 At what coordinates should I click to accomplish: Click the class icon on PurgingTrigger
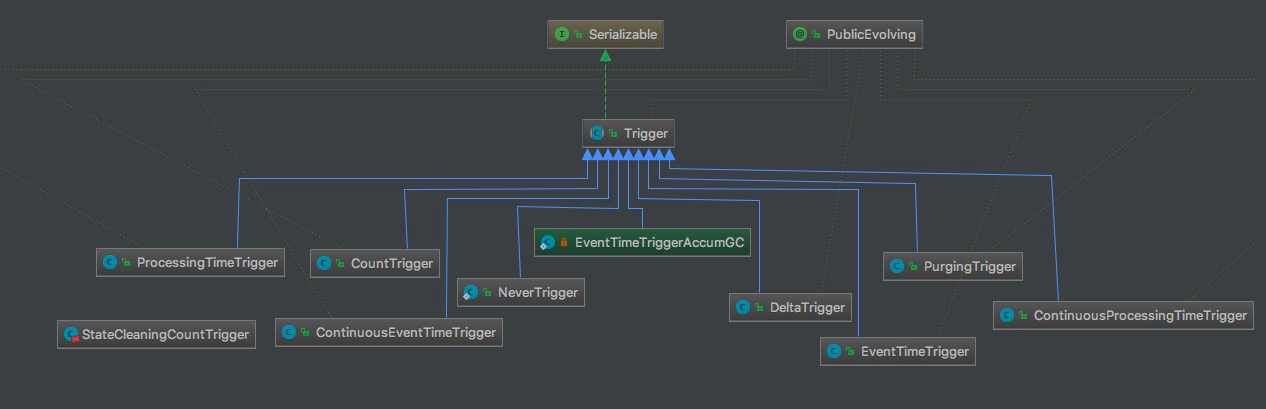pos(898,266)
